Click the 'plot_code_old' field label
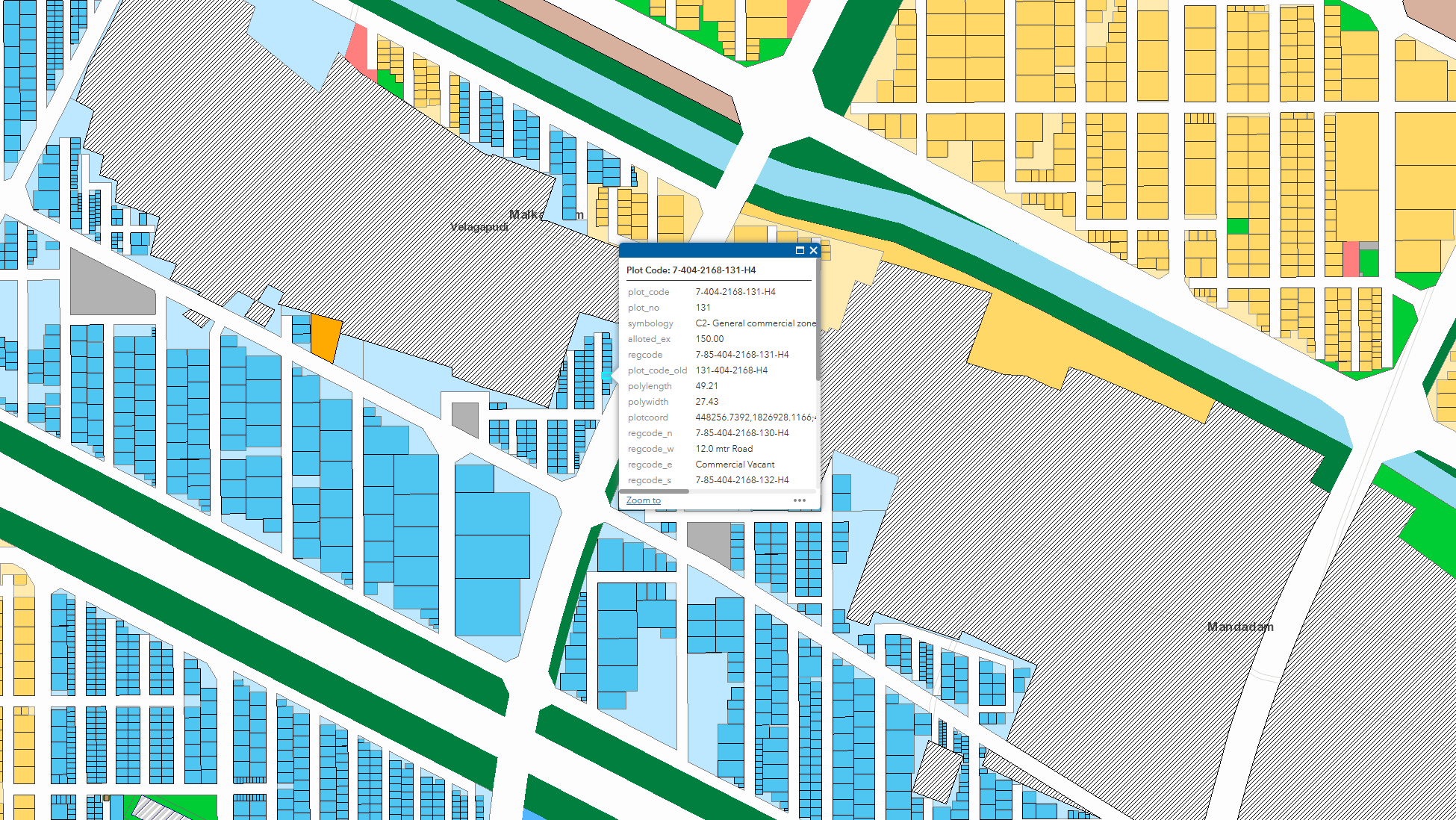 pos(657,370)
